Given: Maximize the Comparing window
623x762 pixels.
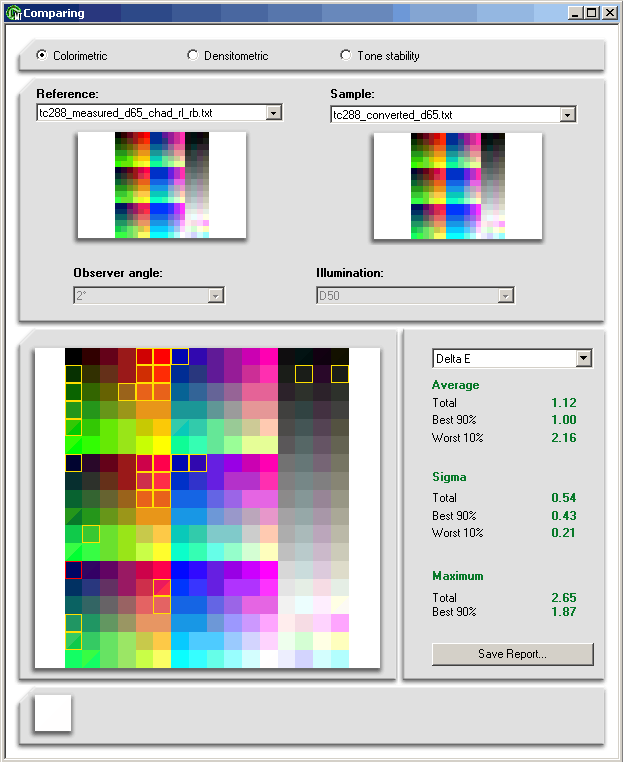Looking at the screenshot, I should click(x=592, y=13).
